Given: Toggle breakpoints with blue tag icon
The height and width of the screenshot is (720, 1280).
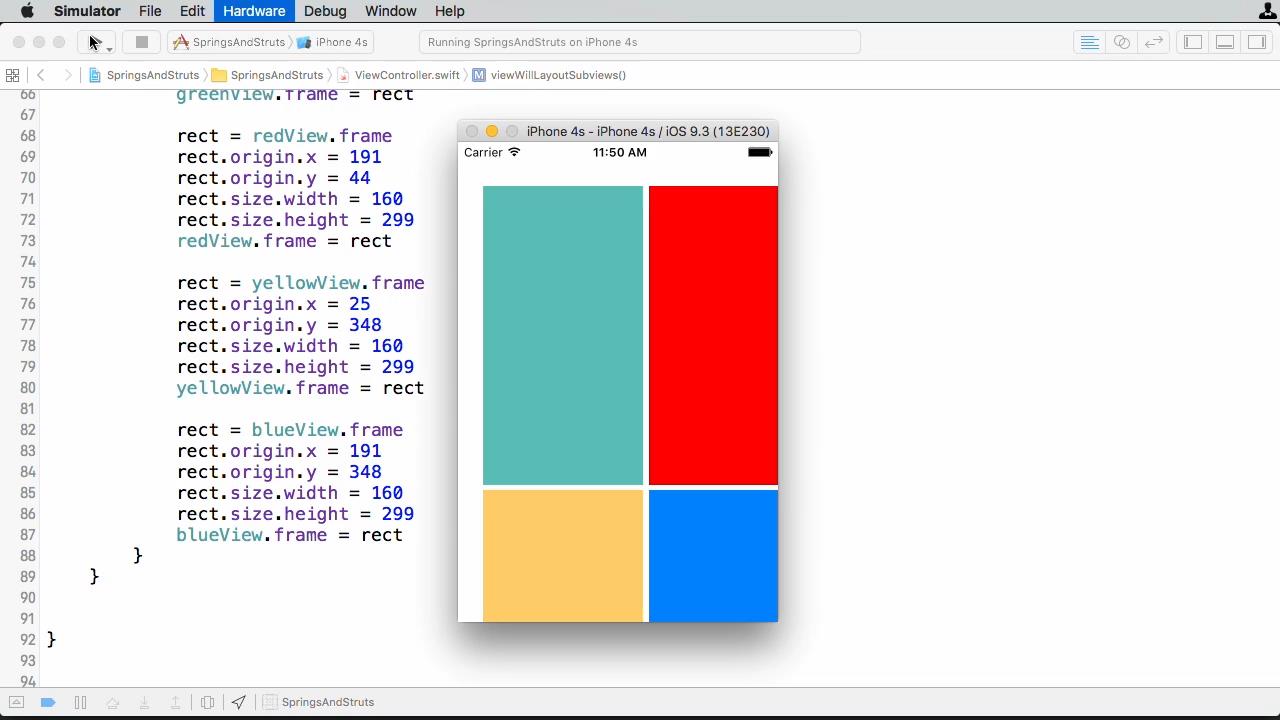Looking at the screenshot, I should 47,702.
